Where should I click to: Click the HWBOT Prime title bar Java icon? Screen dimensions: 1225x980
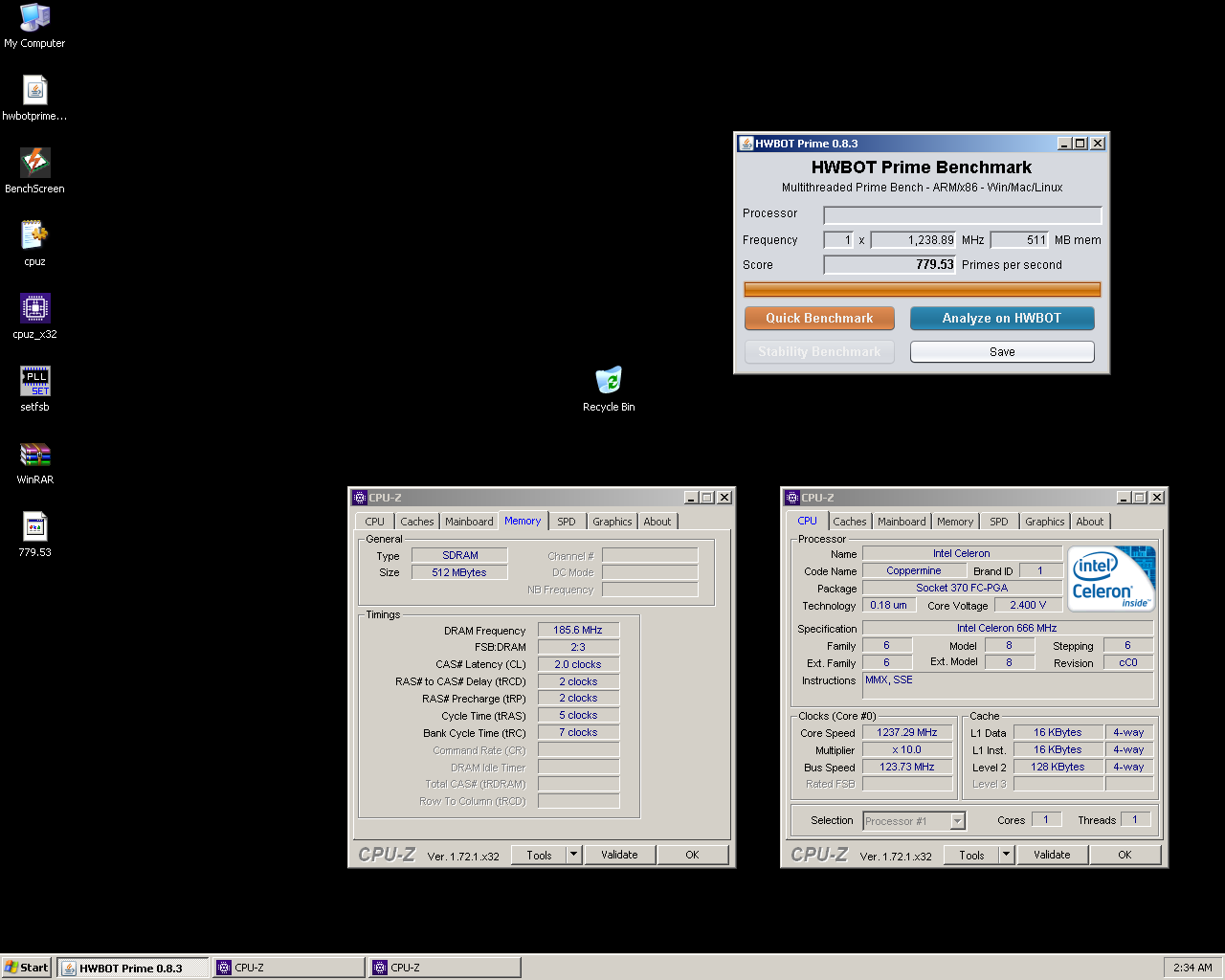746,144
